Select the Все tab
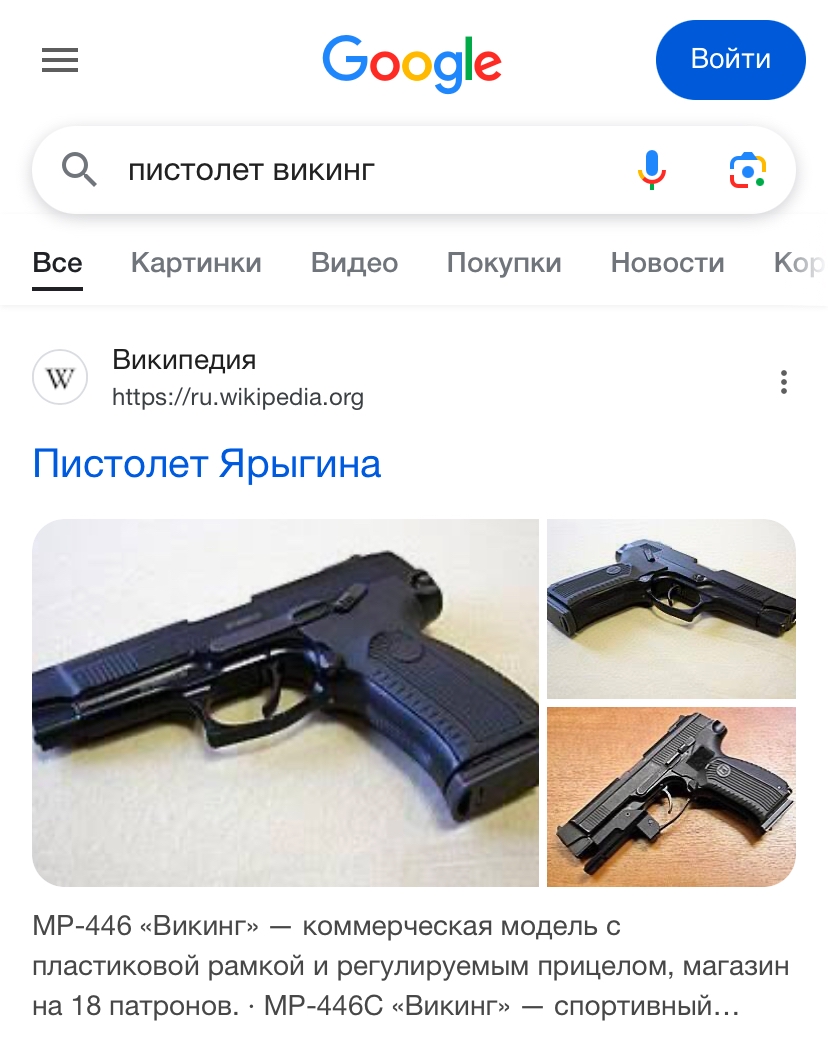This screenshot has width=828, height=1045. 57,263
